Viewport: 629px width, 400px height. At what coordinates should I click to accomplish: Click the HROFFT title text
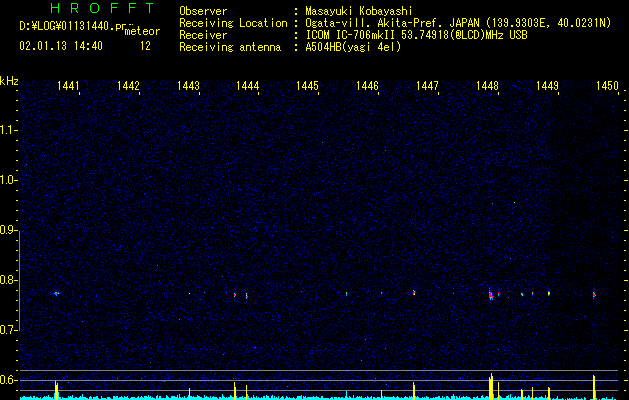coord(102,8)
